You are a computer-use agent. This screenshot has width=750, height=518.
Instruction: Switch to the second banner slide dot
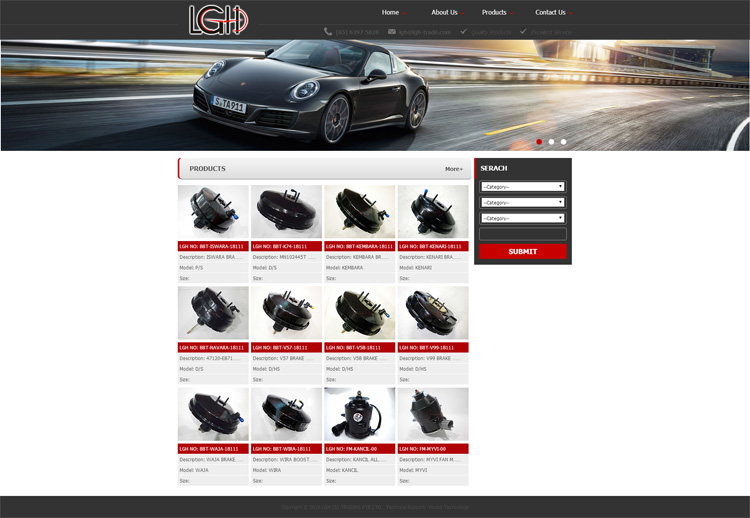tap(551, 142)
